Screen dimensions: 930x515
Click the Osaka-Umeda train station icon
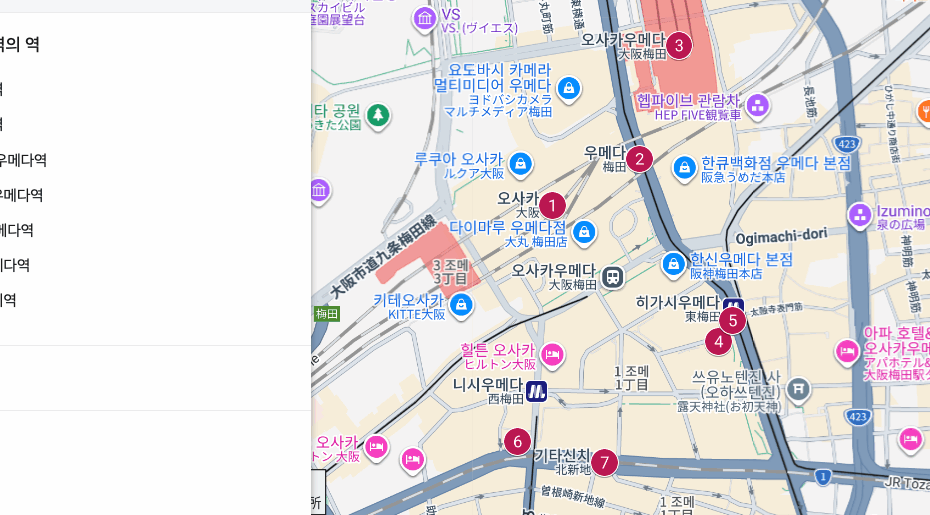pyautogui.click(x=613, y=277)
